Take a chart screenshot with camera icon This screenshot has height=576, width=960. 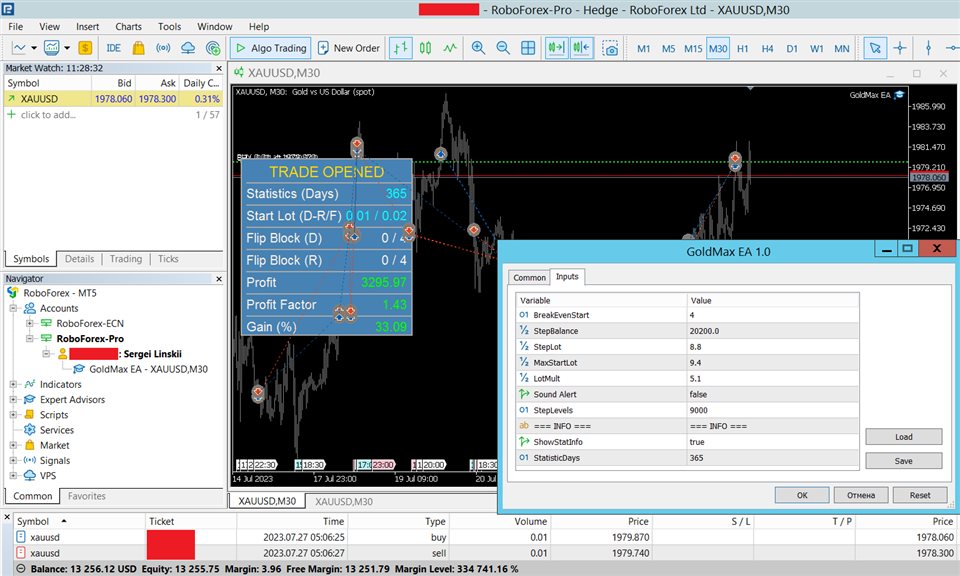(610, 48)
